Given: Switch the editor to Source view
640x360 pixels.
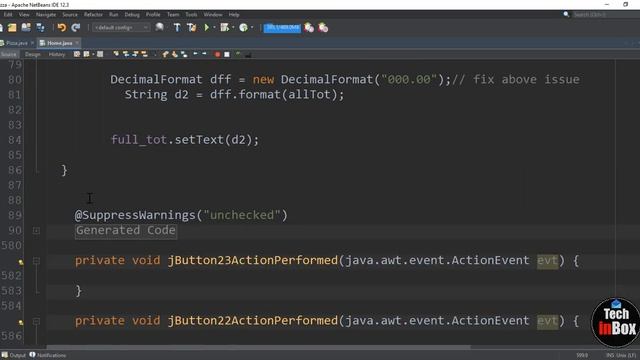Looking at the screenshot, I should (9, 54).
